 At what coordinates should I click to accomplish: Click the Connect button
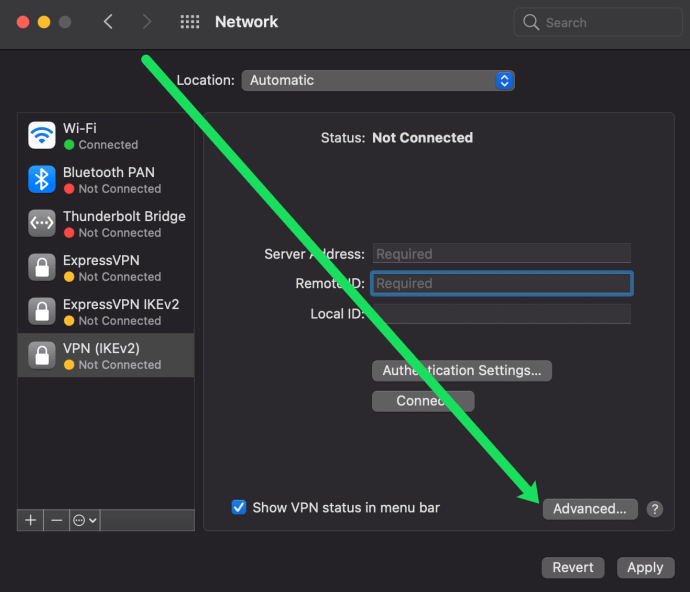point(423,401)
